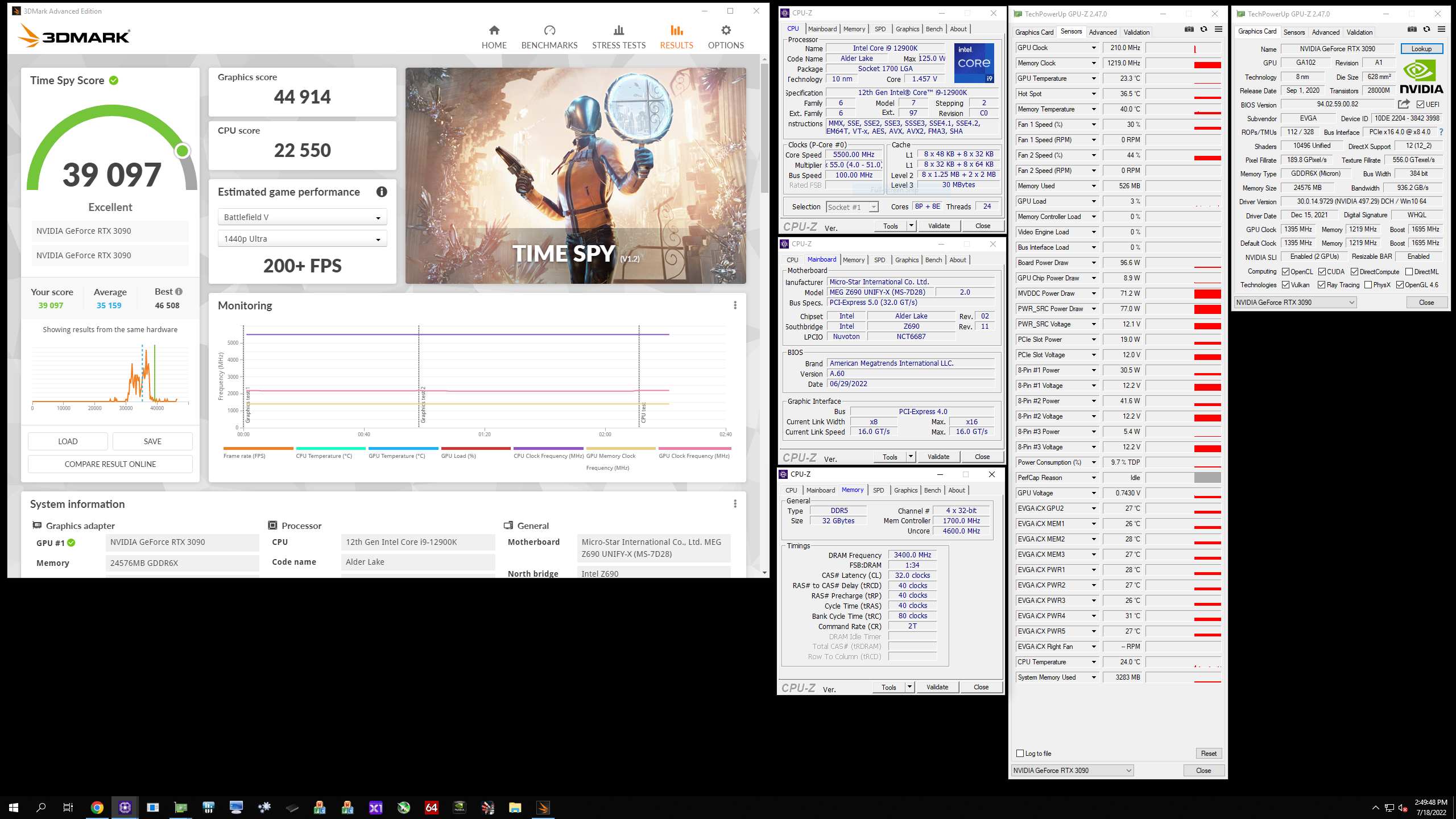
Task: Open the GPU selector dropdown in GPU-Z Sensors window
Action: point(1072,771)
